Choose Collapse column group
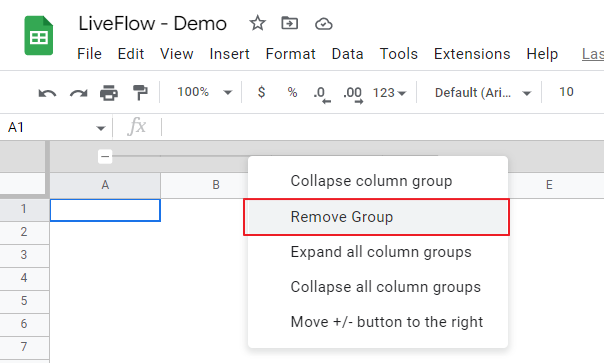This screenshot has width=604, height=363. (x=378, y=181)
